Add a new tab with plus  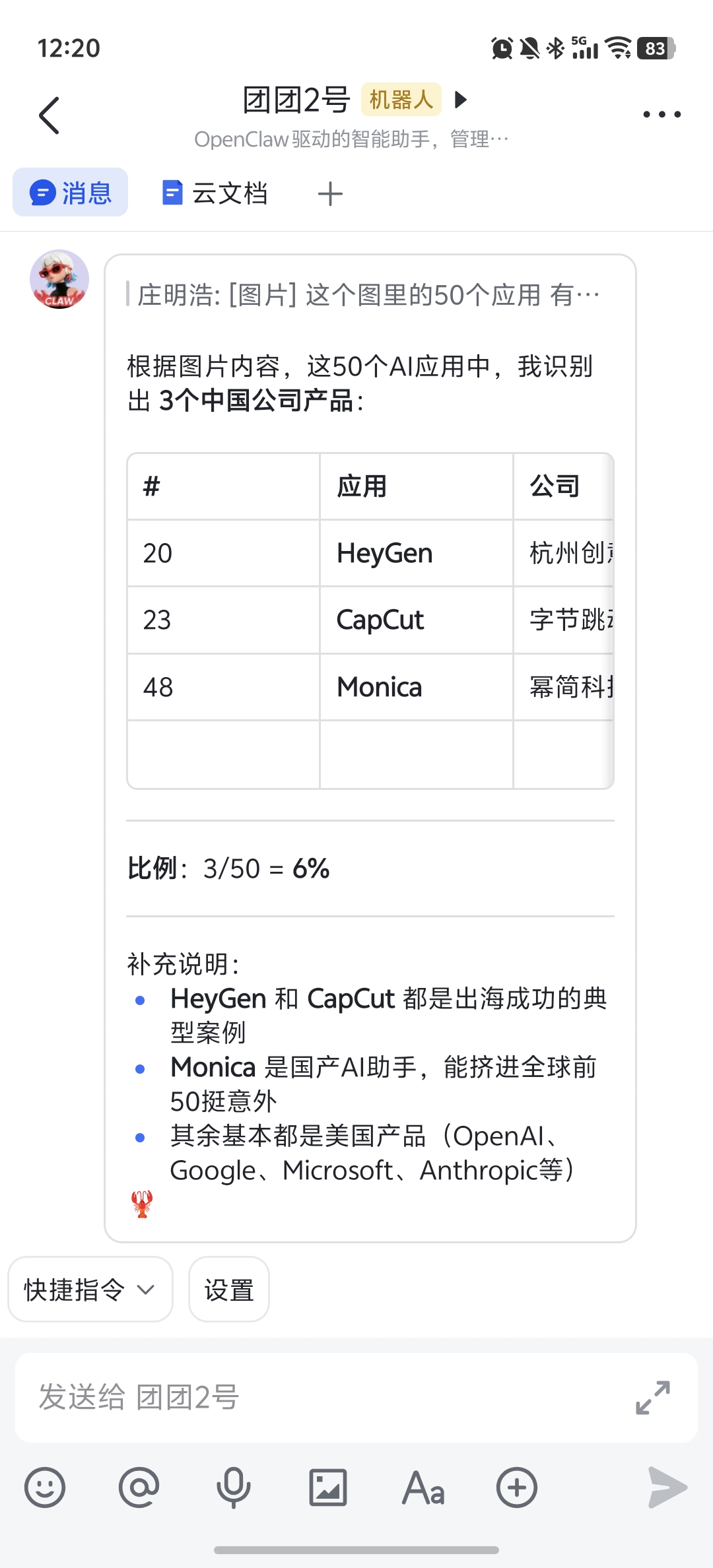coord(330,194)
